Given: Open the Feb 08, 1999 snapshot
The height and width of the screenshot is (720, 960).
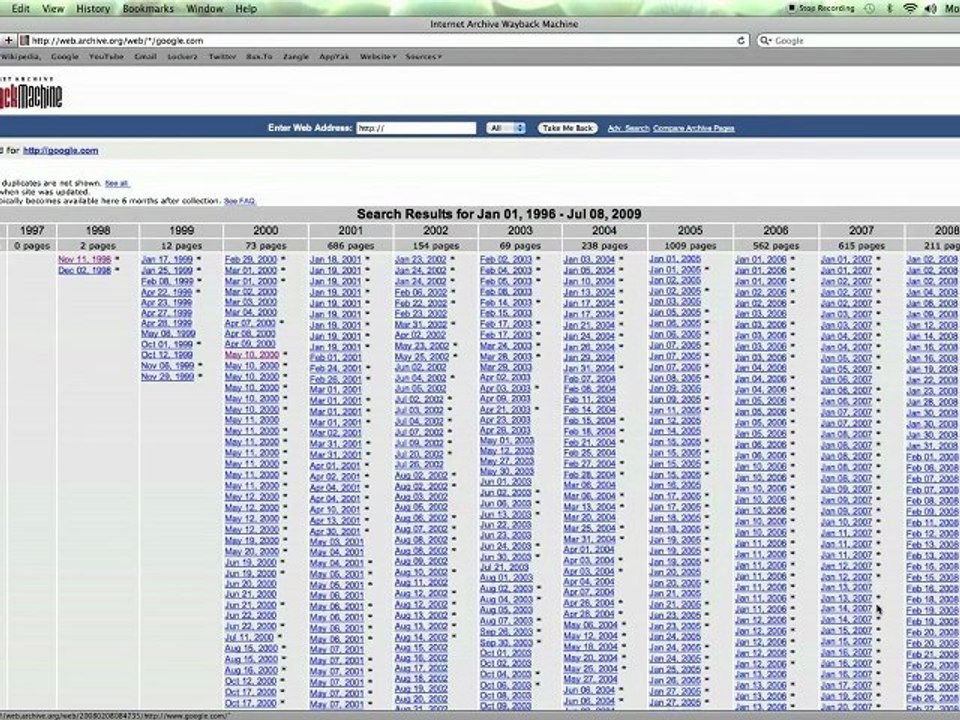Looking at the screenshot, I should [167, 282].
